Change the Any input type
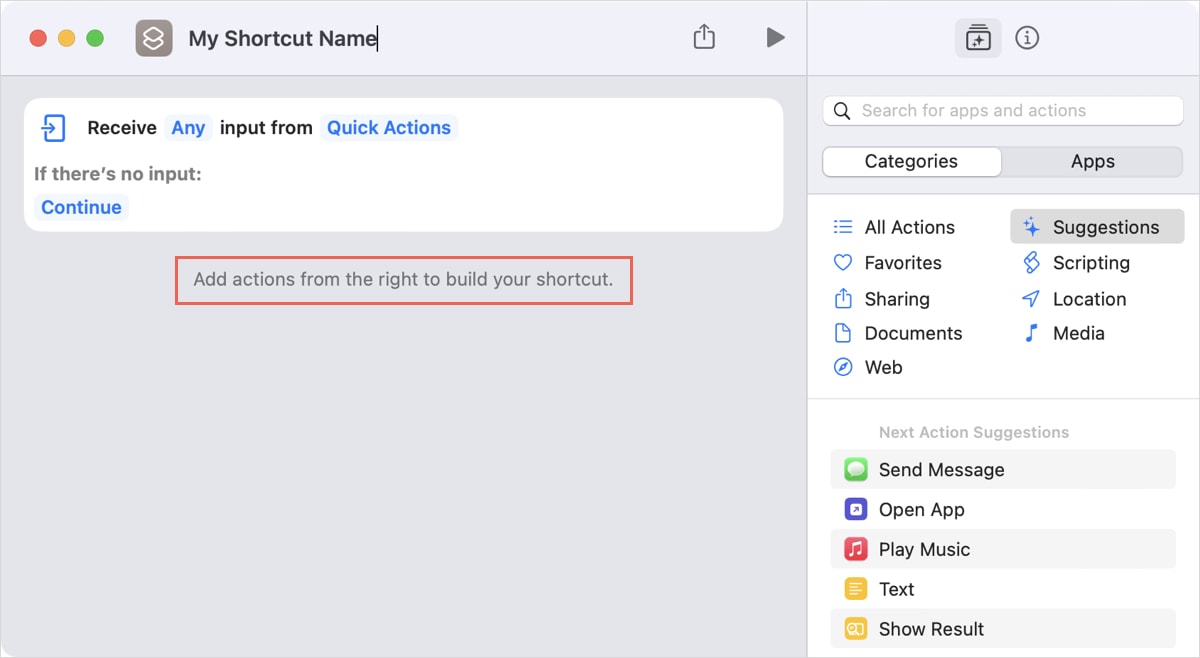The height and width of the screenshot is (658, 1200). pos(188,128)
